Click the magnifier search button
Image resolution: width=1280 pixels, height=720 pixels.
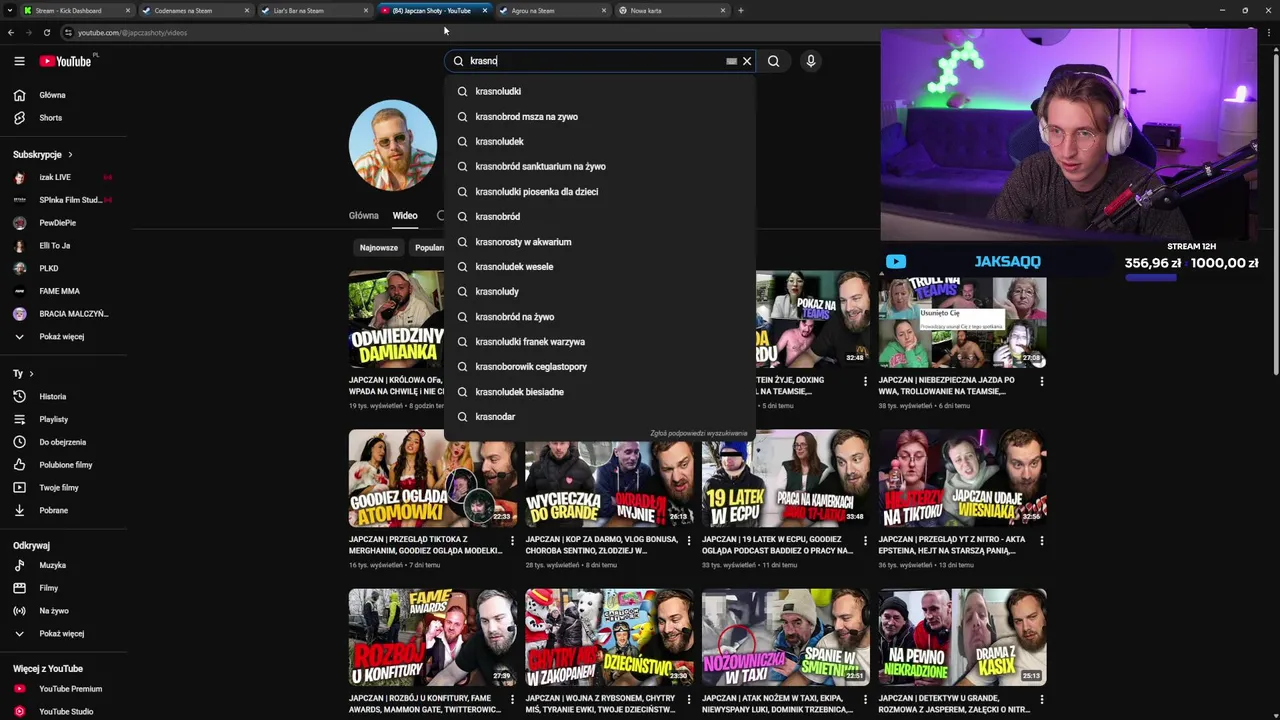pos(773,61)
